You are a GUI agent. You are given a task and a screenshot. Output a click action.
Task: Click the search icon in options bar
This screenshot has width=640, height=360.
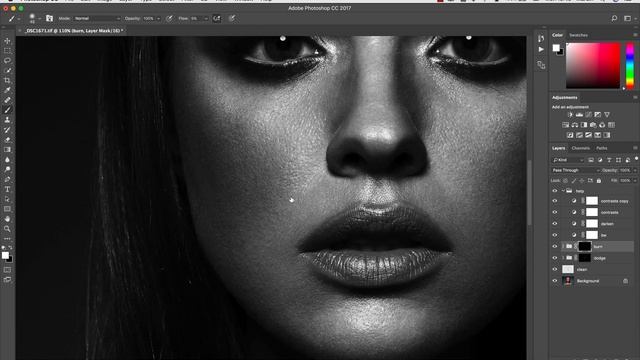point(614,18)
